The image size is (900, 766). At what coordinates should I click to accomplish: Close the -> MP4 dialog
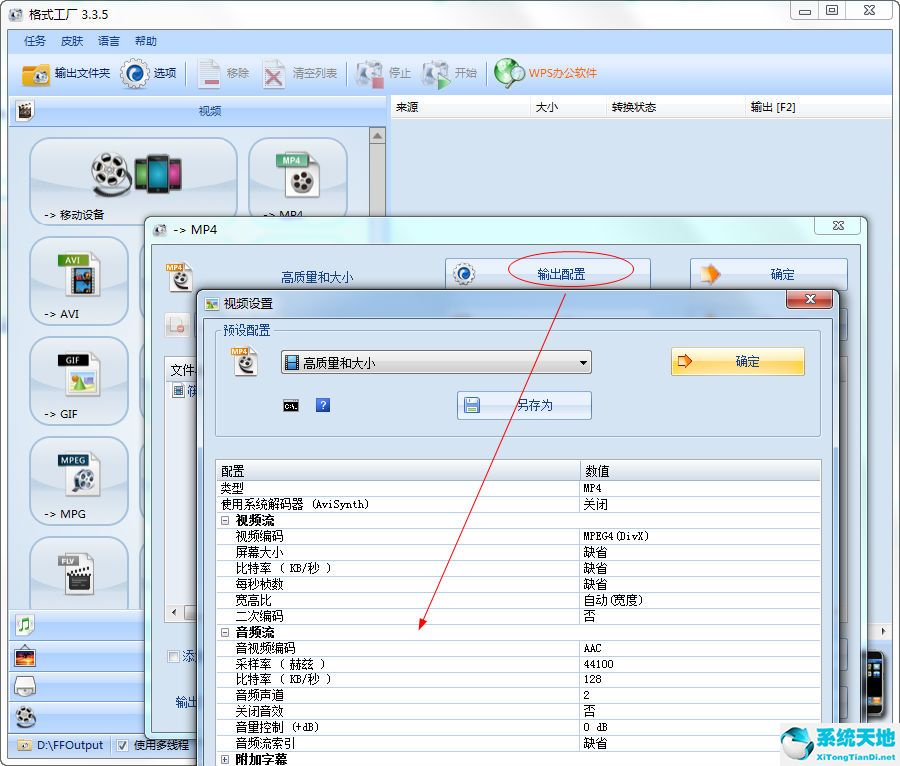point(838,225)
